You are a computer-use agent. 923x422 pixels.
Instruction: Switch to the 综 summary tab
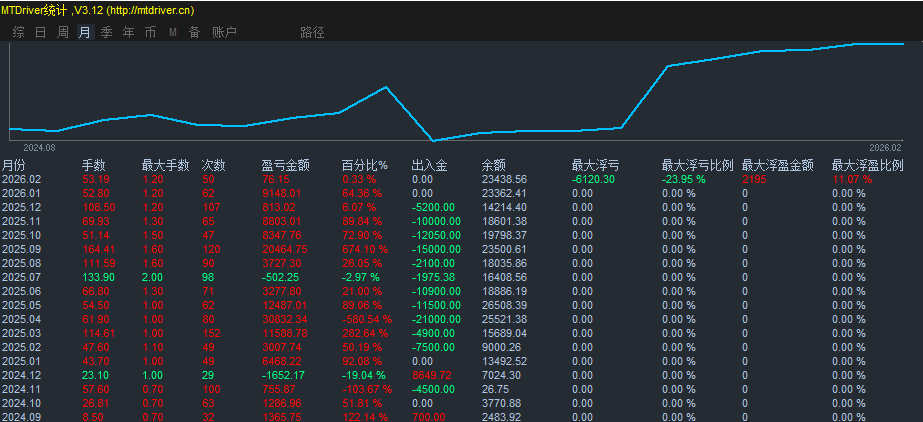18,32
